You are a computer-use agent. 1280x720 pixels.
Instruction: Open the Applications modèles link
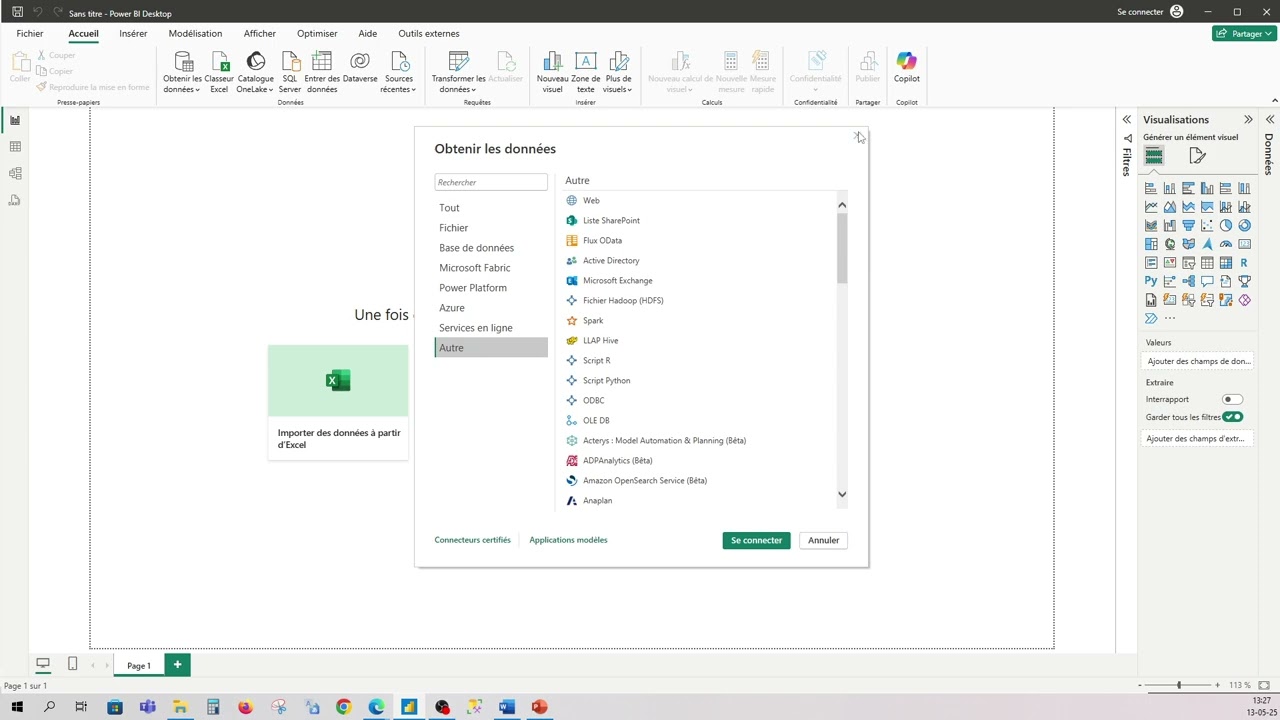pyautogui.click(x=568, y=540)
